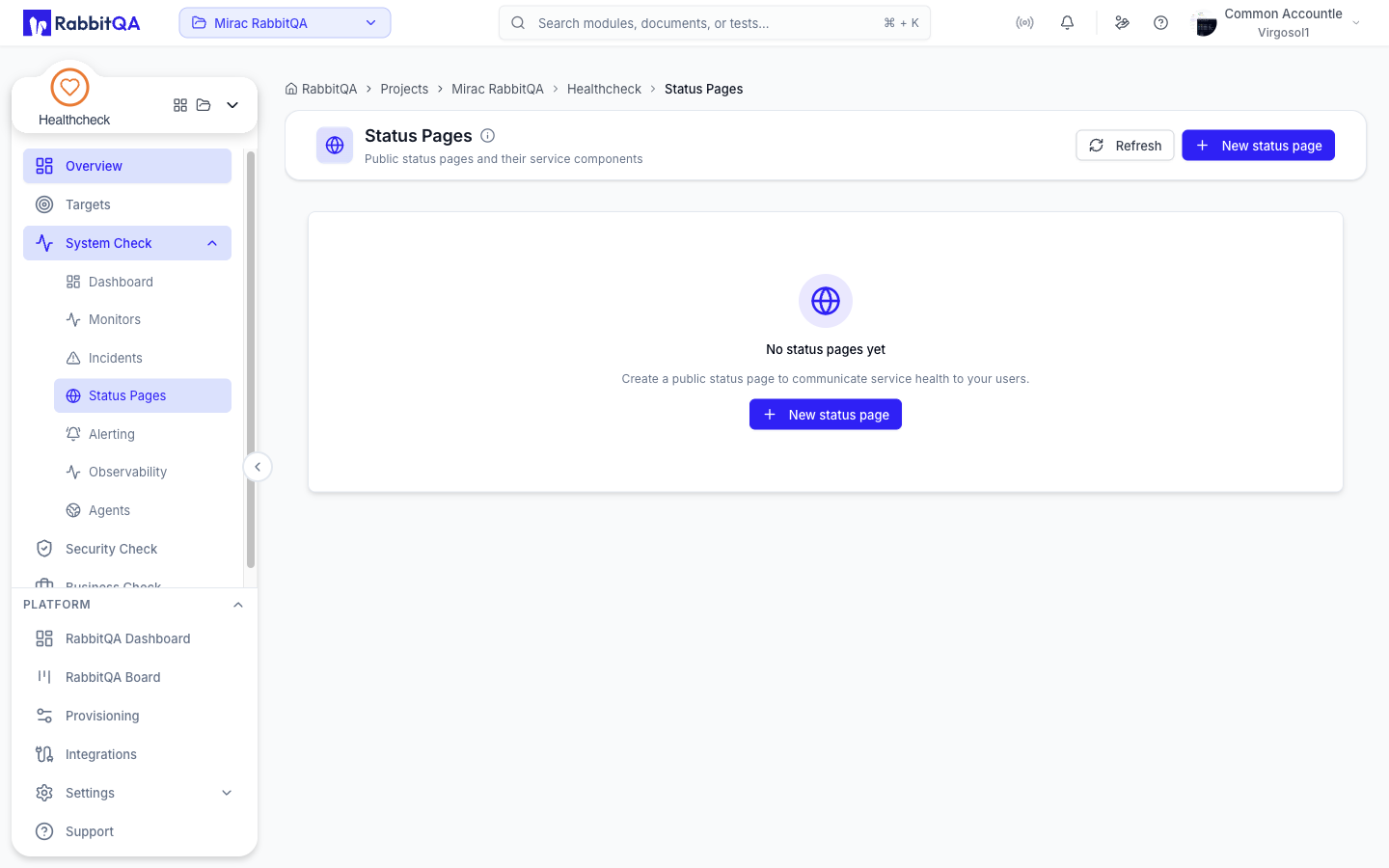The height and width of the screenshot is (868, 1389).
Task: Collapse the sidebar with arrow button
Action: (x=258, y=467)
